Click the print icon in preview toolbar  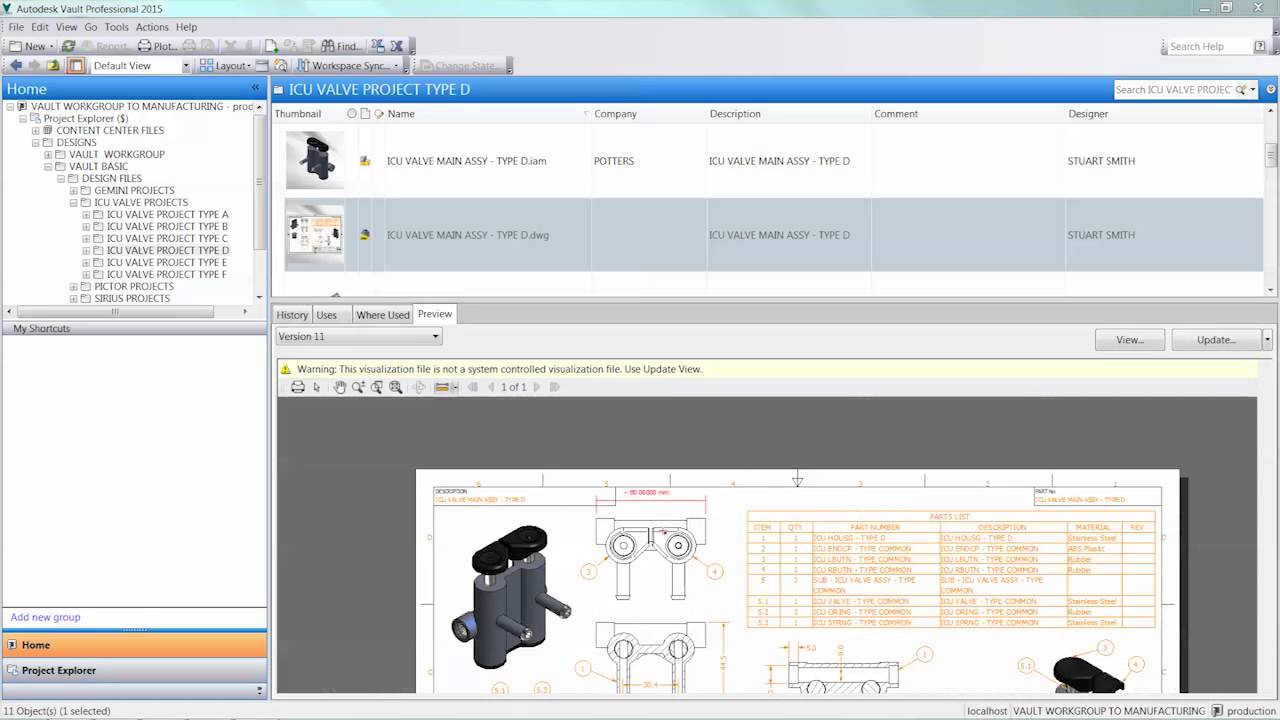pyautogui.click(x=298, y=387)
